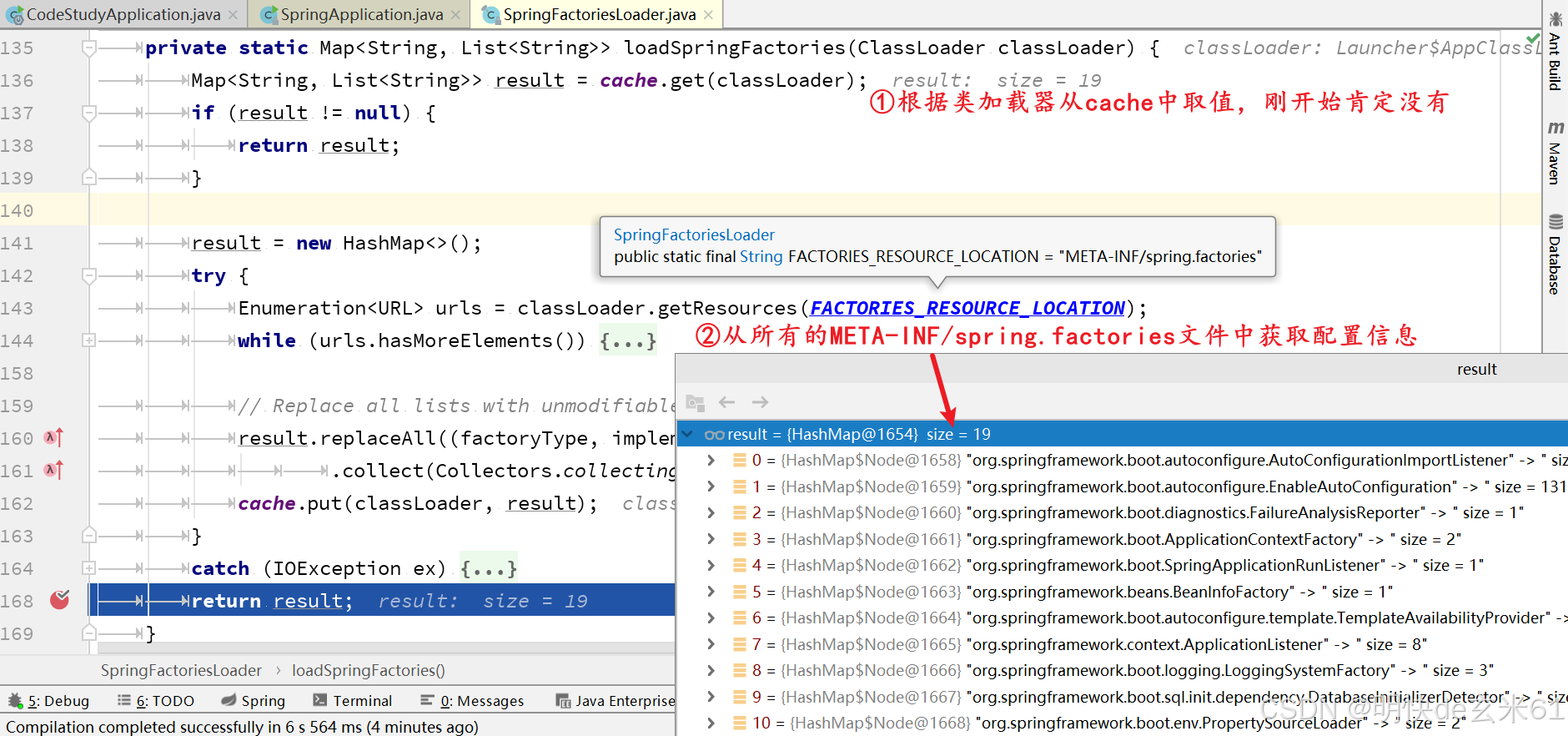1568x736 pixels.
Task: Expand entry 8 LoggingSystemFactory
Action: point(711,670)
